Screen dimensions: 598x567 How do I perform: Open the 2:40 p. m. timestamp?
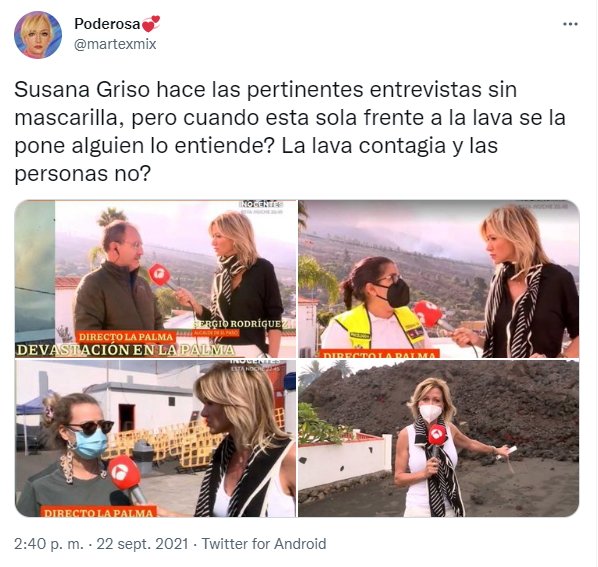coord(49,543)
